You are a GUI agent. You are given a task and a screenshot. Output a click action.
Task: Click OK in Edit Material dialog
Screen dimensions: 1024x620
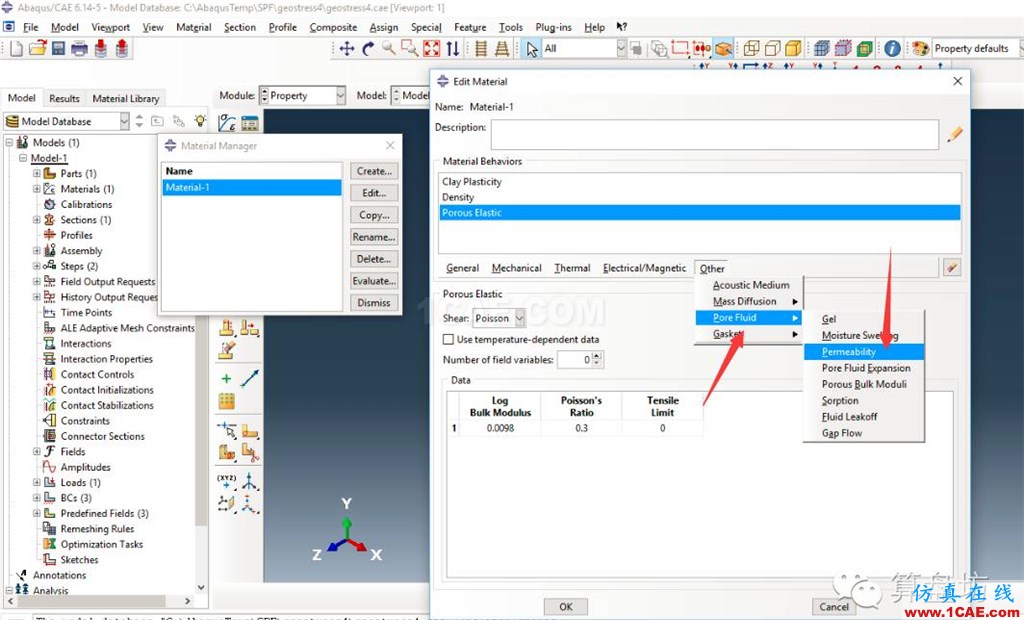coord(566,606)
